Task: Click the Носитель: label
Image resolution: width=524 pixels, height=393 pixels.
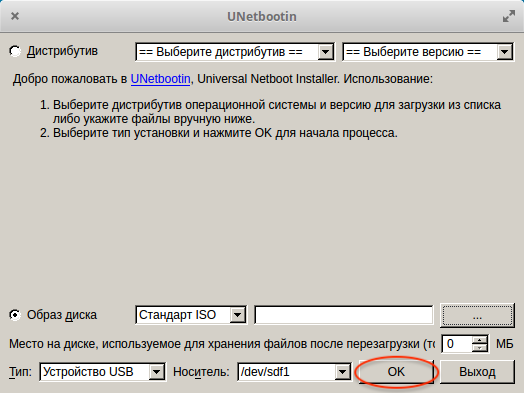Action: pos(201,372)
